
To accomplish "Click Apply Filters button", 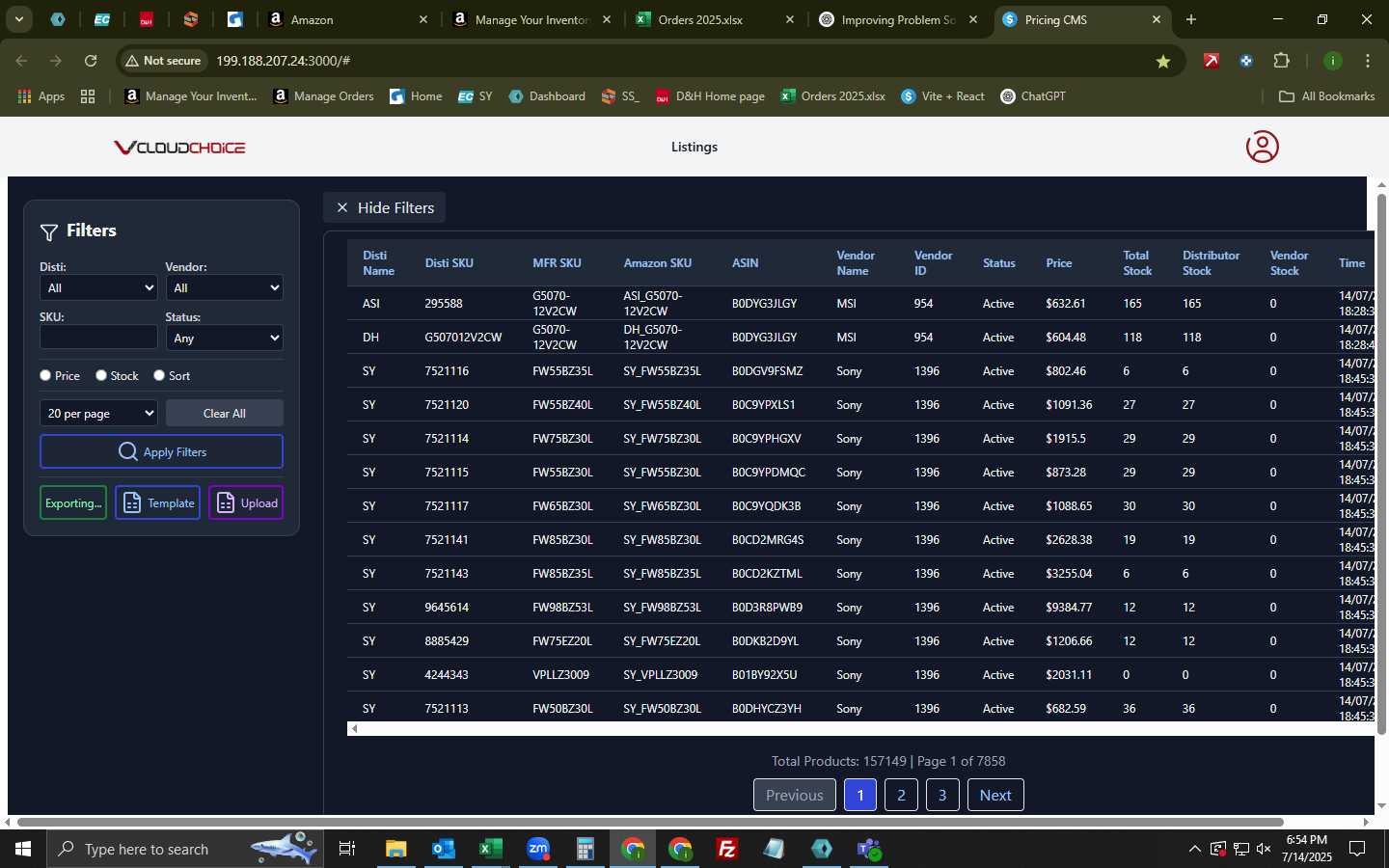I will (161, 451).
